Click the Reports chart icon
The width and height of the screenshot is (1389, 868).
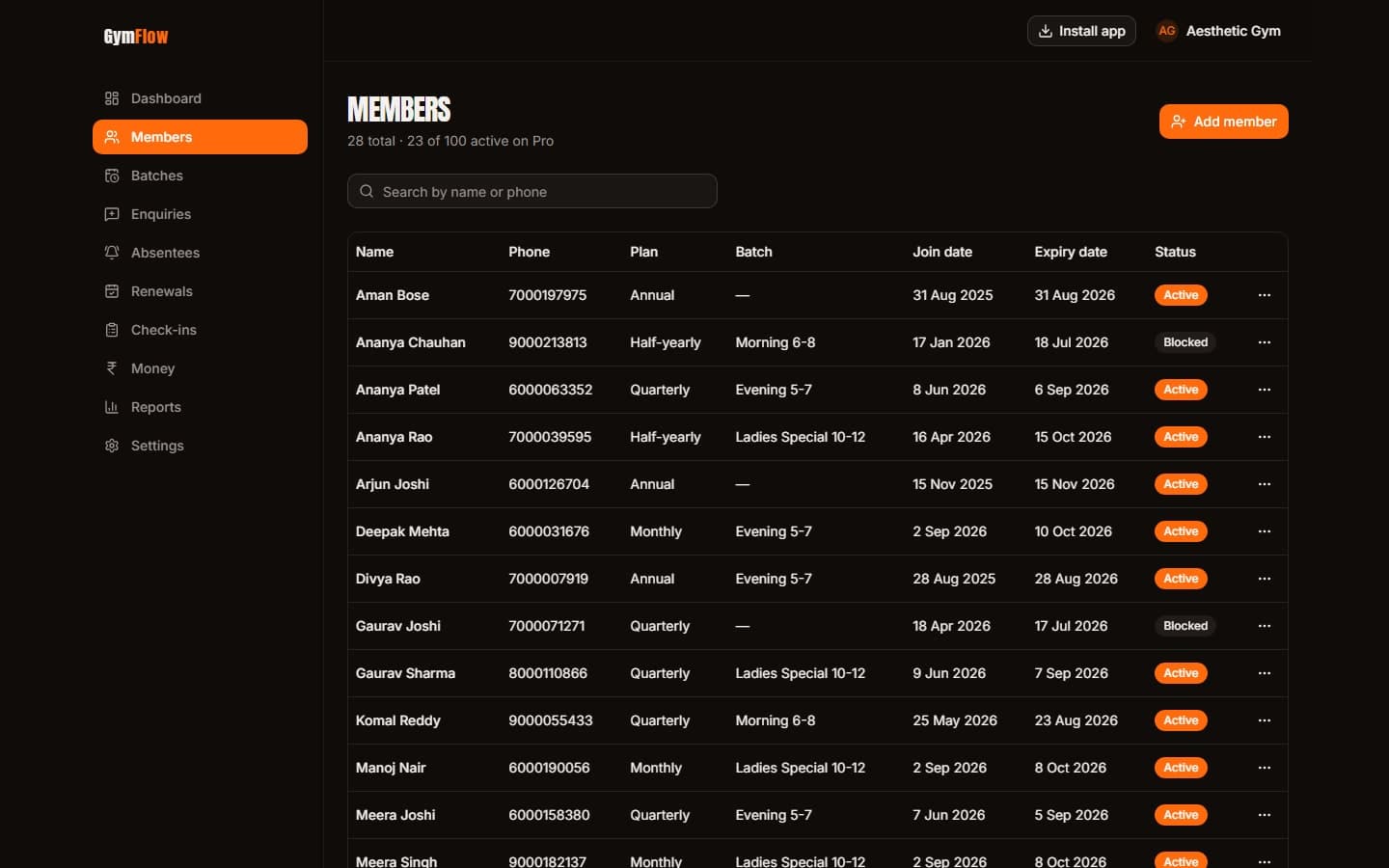point(112,407)
